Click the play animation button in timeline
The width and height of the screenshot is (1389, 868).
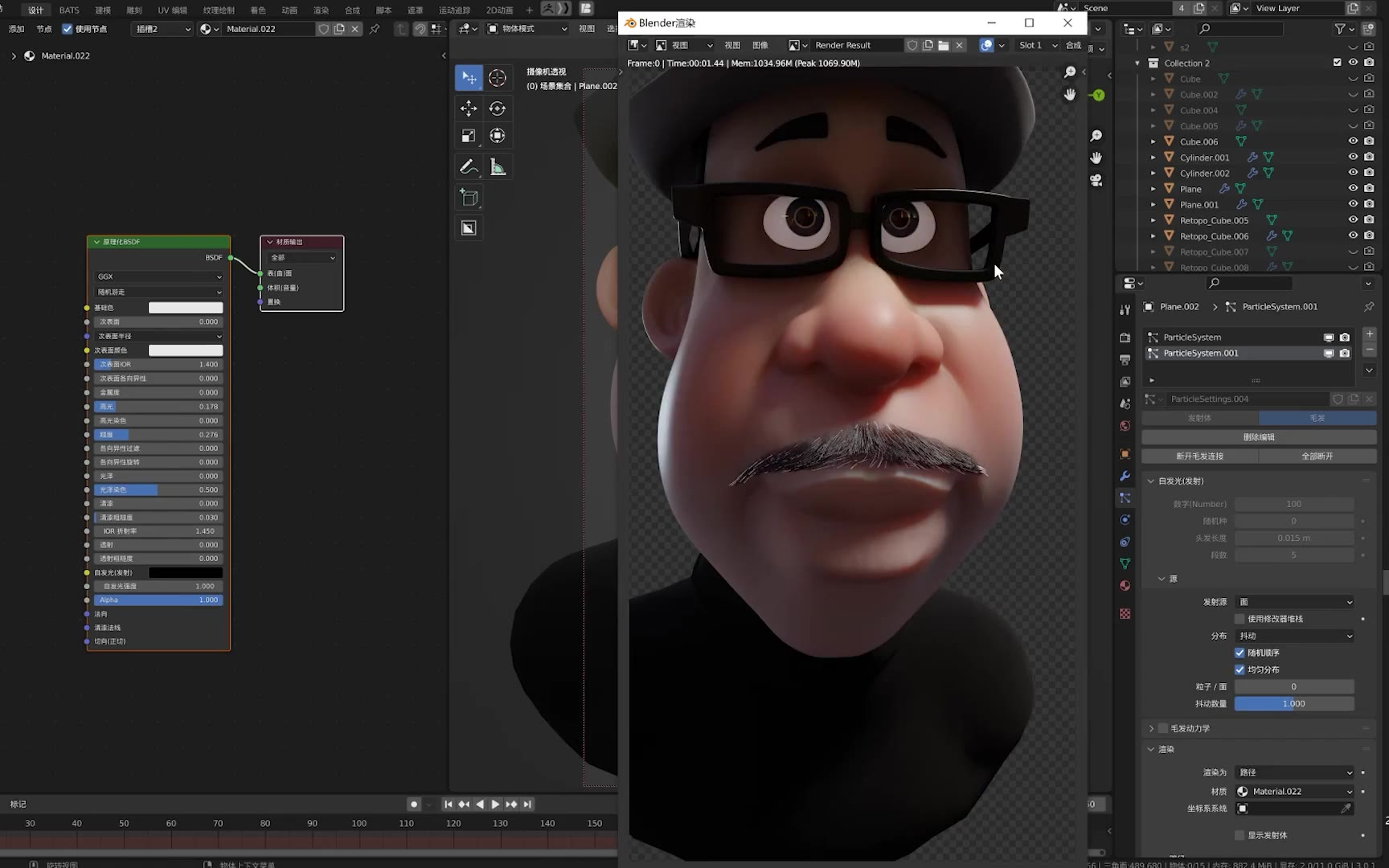click(x=495, y=805)
